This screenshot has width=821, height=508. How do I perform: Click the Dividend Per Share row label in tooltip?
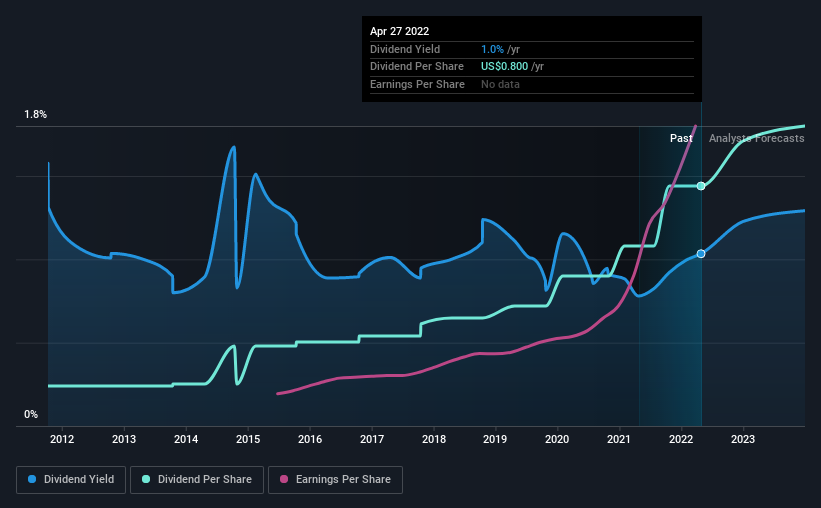pyautogui.click(x=417, y=67)
